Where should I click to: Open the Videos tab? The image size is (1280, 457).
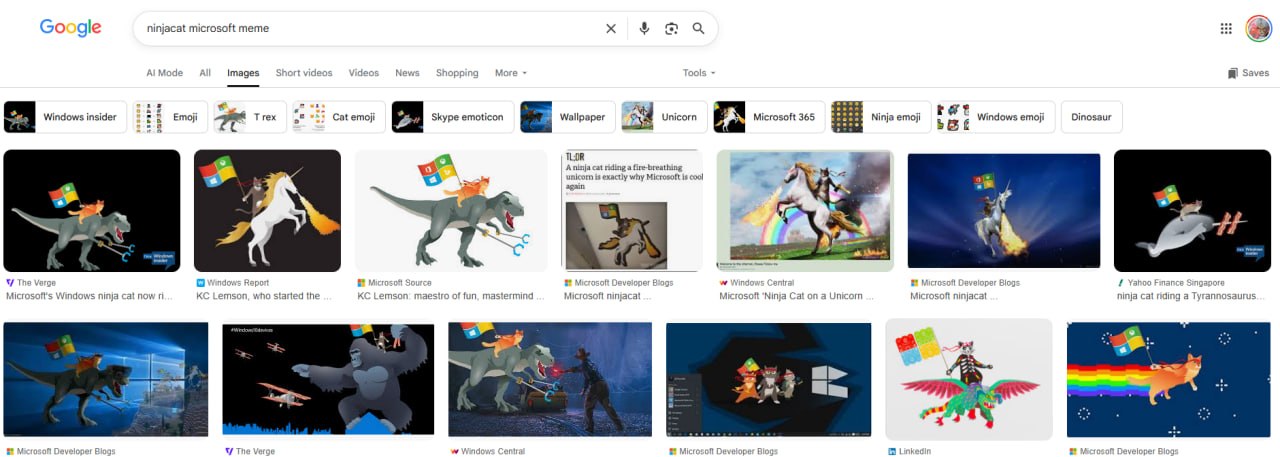(x=364, y=73)
